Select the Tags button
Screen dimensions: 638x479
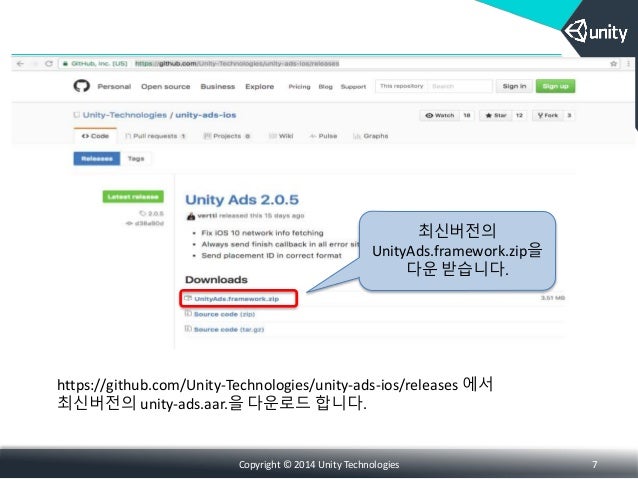point(136,159)
